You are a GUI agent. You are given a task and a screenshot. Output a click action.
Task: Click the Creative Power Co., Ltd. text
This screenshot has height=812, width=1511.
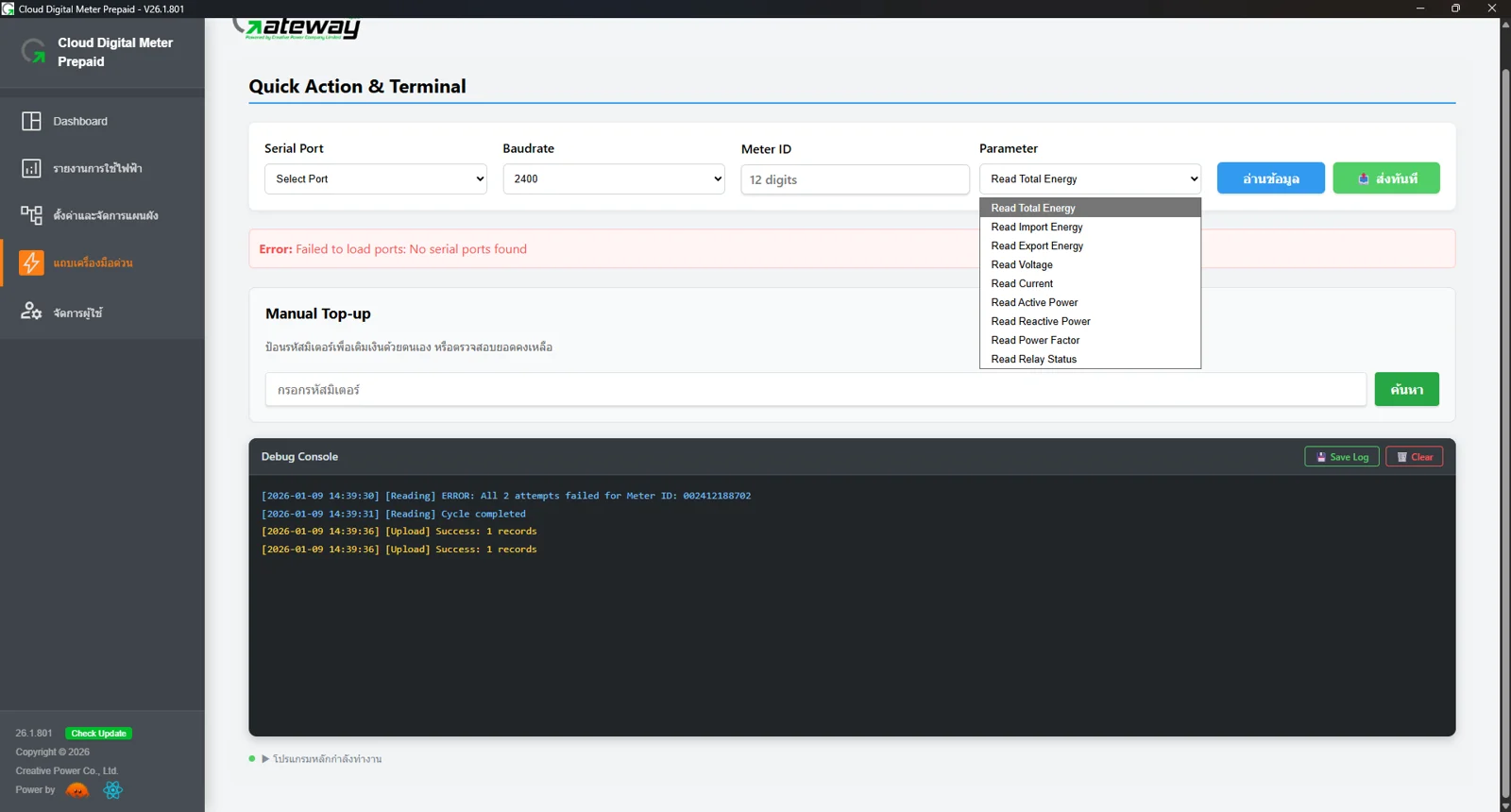tap(67, 770)
